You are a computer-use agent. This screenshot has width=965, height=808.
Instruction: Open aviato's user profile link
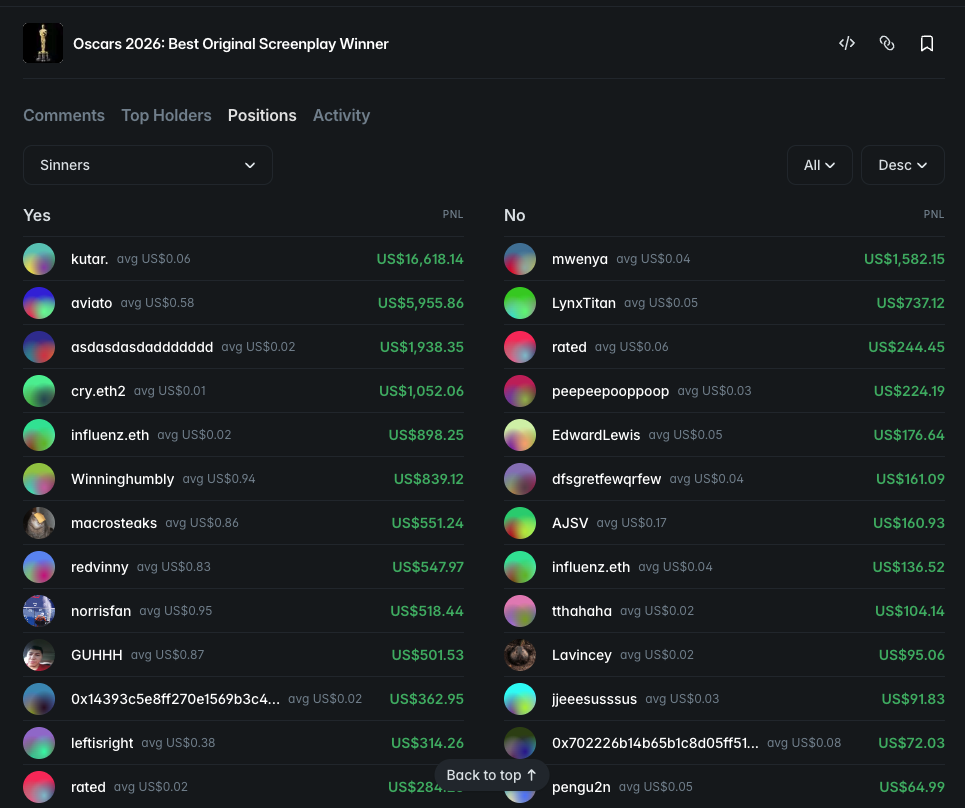91,303
